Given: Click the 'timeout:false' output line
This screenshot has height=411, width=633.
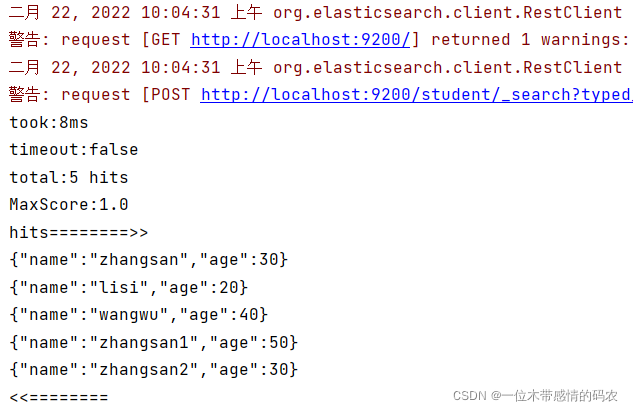Looking at the screenshot, I should [x=74, y=150].
